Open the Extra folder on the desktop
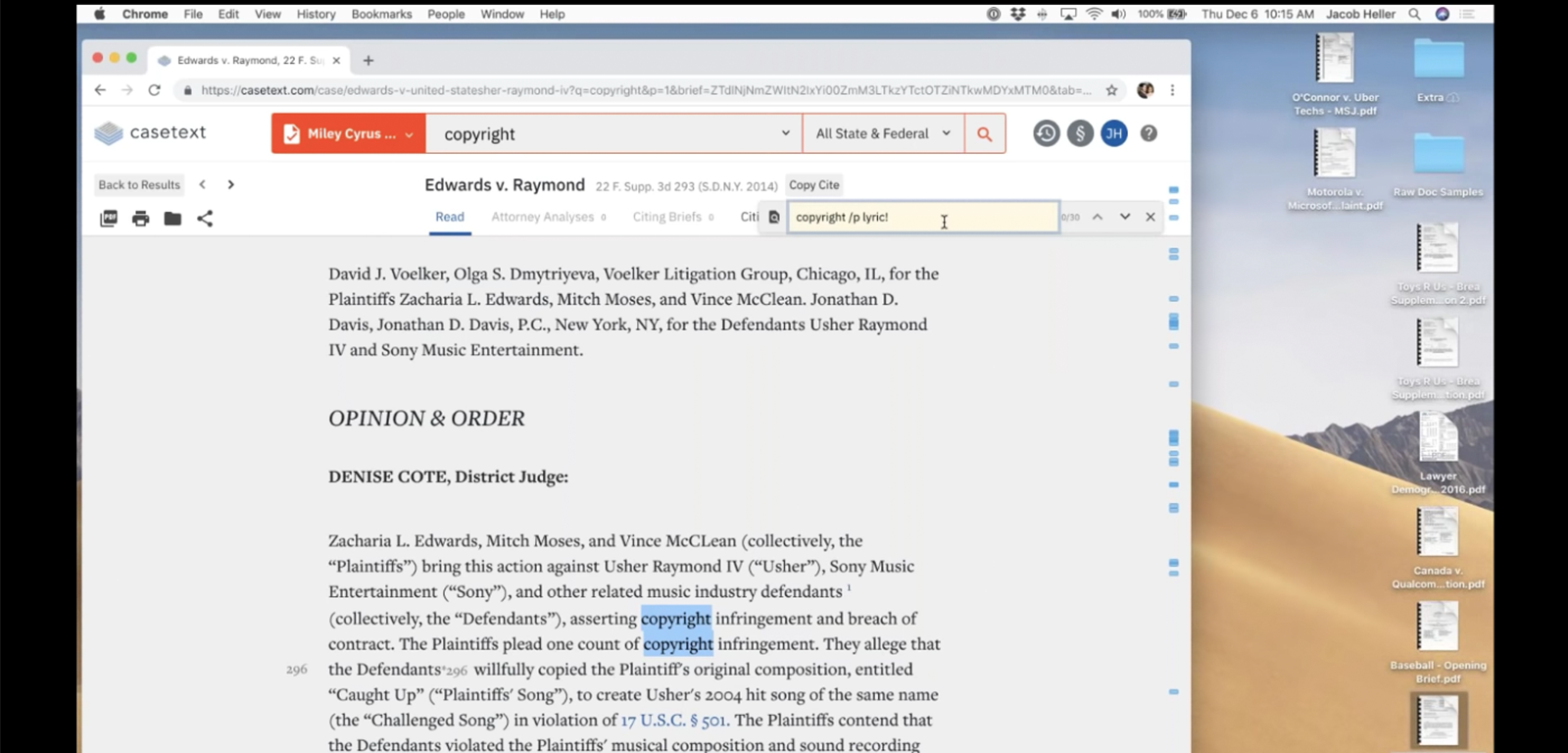1568x753 pixels. pyautogui.click(x=1438, y=69)
